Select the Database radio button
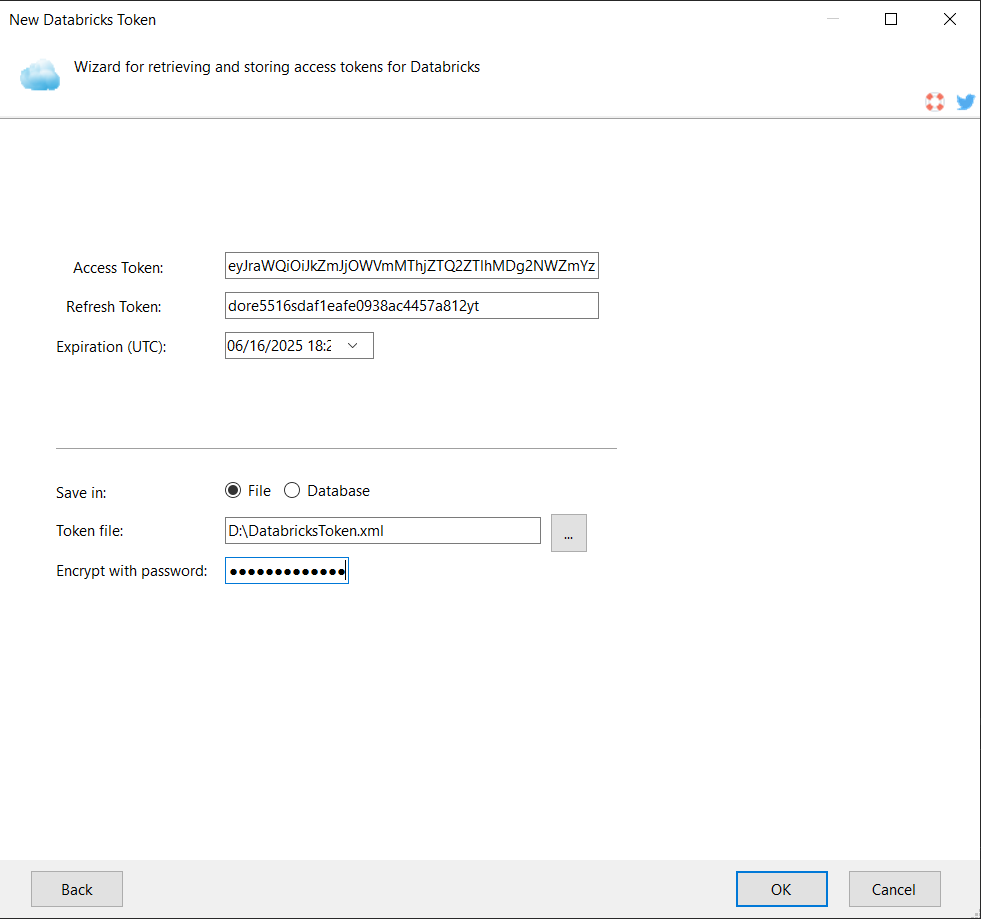 coord(292,490)
